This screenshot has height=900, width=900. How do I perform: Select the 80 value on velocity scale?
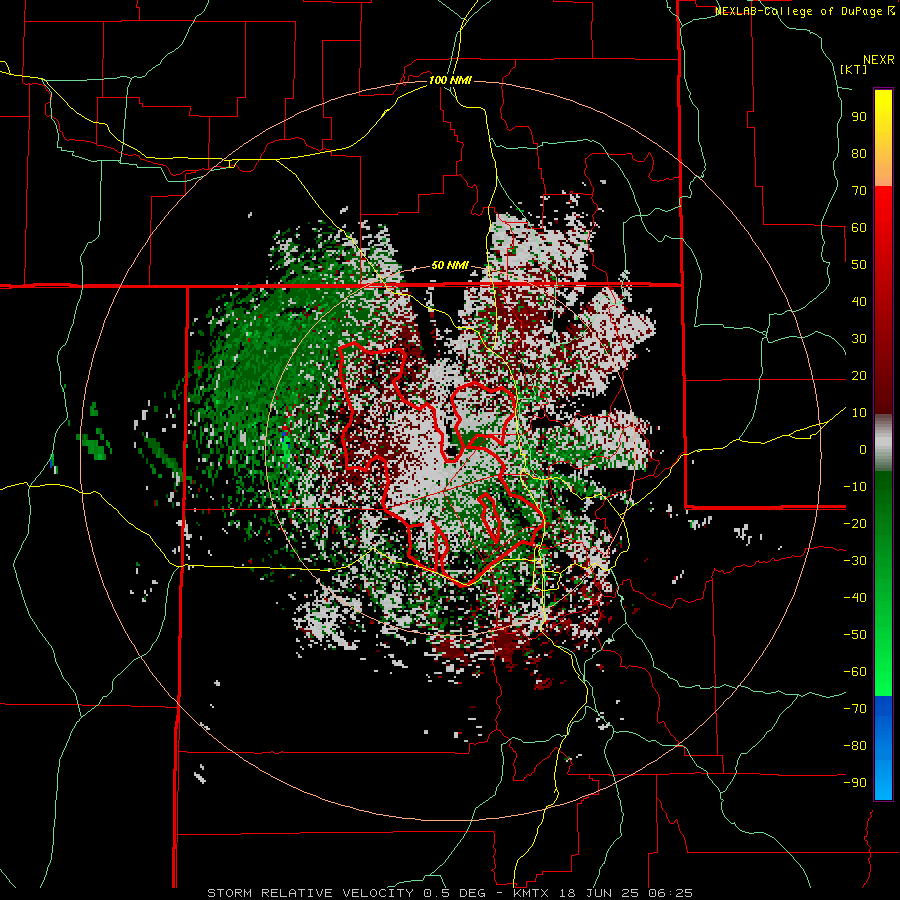pos(859,153)
